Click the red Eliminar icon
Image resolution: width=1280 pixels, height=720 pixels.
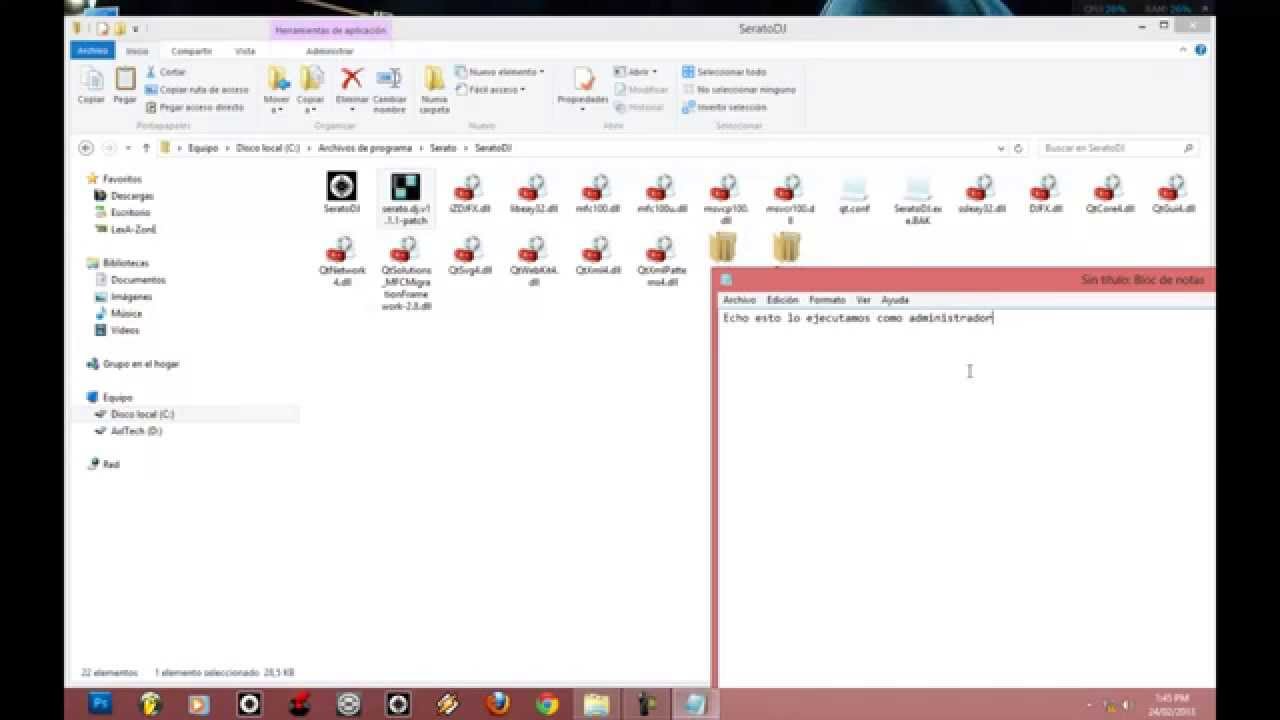[x=352, y=79]
